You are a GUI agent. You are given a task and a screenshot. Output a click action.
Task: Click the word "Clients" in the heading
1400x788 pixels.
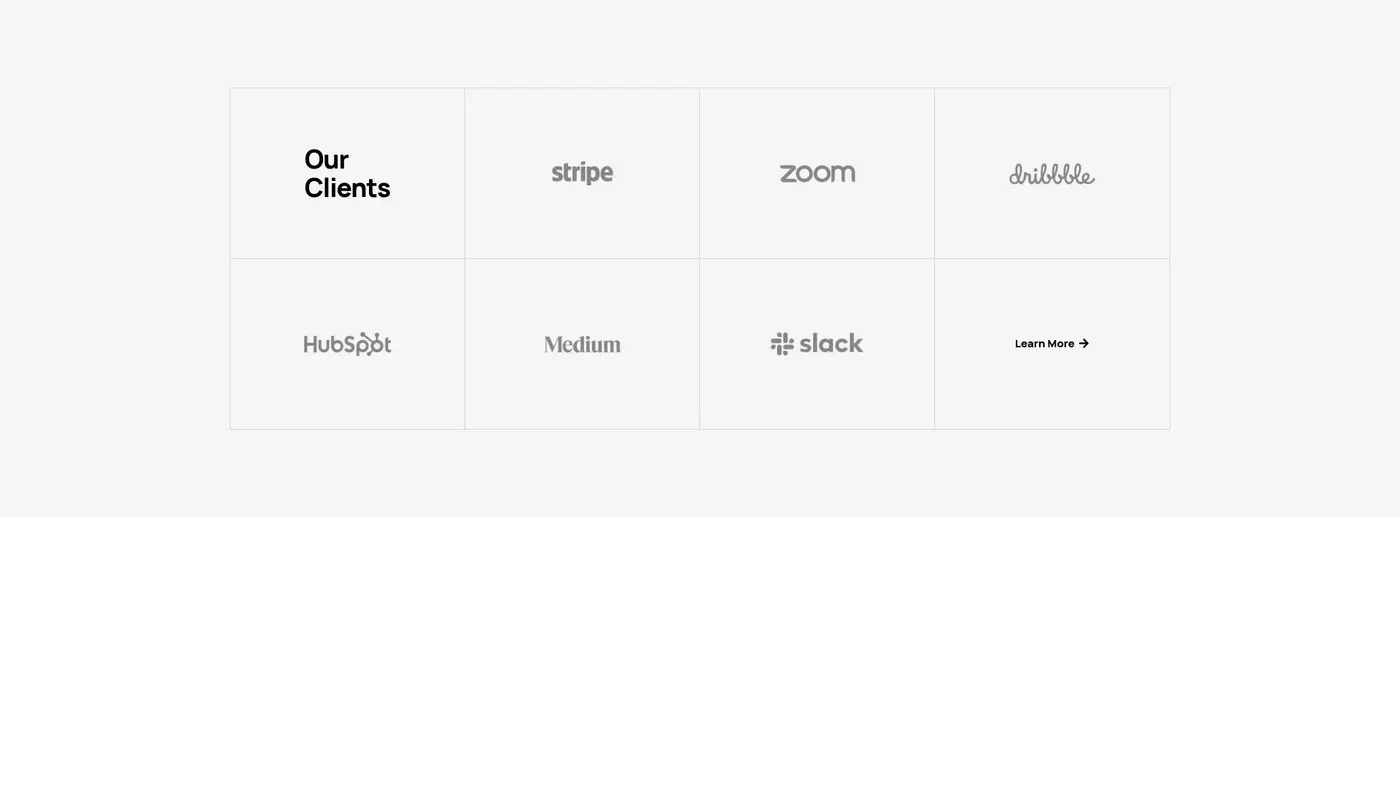[347, 188]
